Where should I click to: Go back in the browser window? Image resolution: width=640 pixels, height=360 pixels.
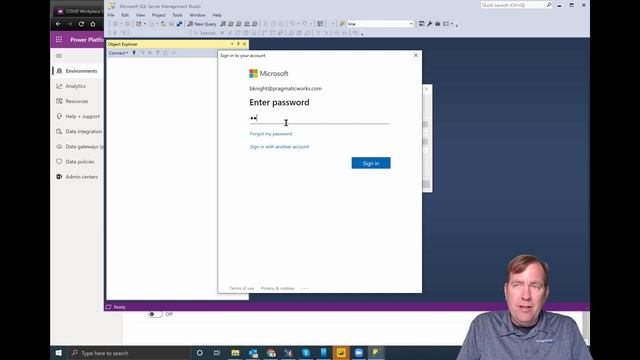(58, 24)
